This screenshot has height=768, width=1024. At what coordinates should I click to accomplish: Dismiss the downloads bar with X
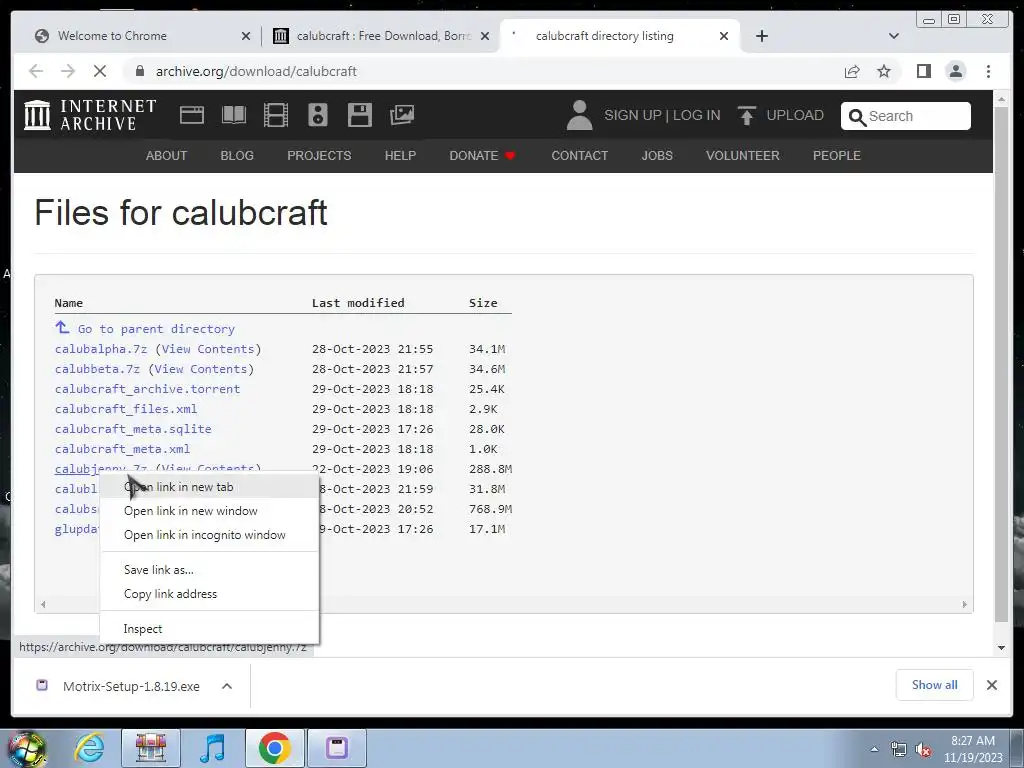[x=991, y=685]
